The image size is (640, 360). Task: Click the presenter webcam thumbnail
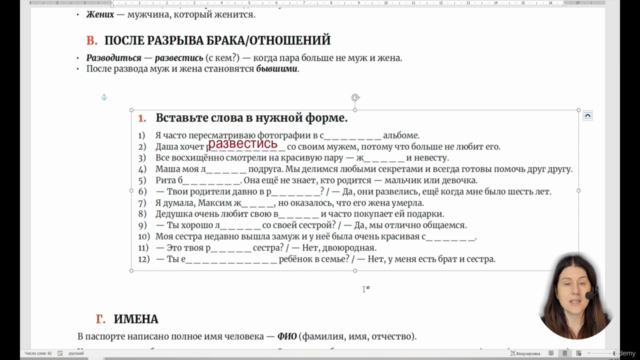576,296
